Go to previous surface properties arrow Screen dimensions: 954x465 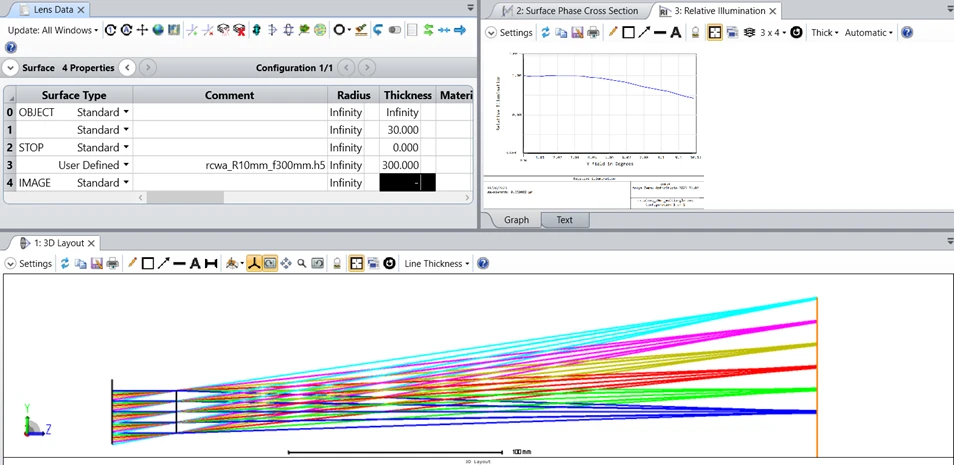[x=127, y=68]
